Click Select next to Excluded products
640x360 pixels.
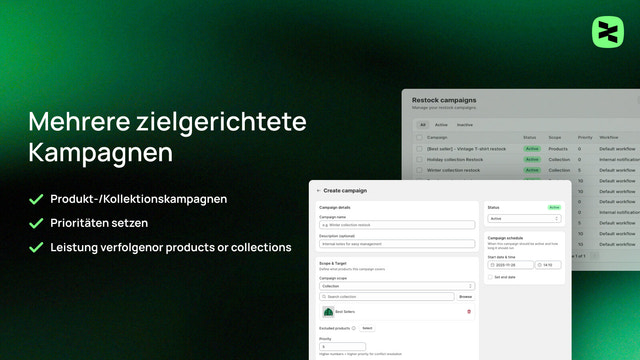367,328
